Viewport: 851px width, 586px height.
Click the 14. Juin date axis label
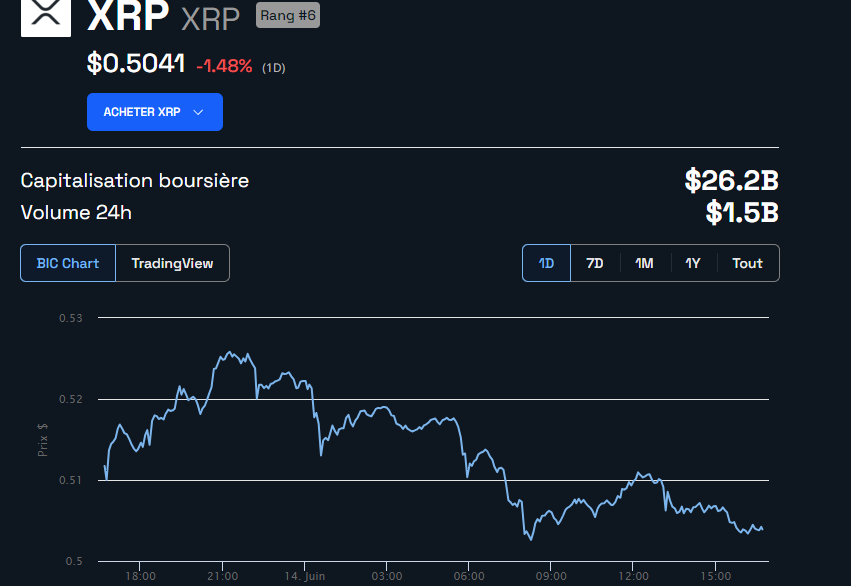coord(306,576)
